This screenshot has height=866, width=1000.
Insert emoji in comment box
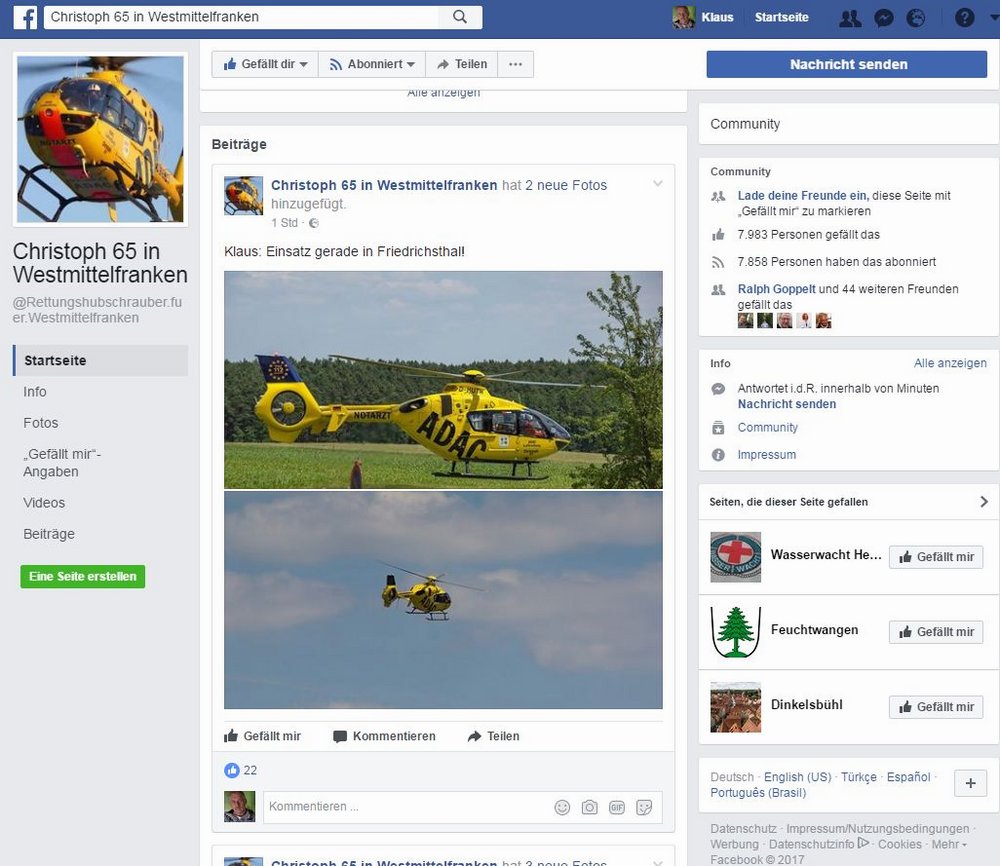(562, 807)
